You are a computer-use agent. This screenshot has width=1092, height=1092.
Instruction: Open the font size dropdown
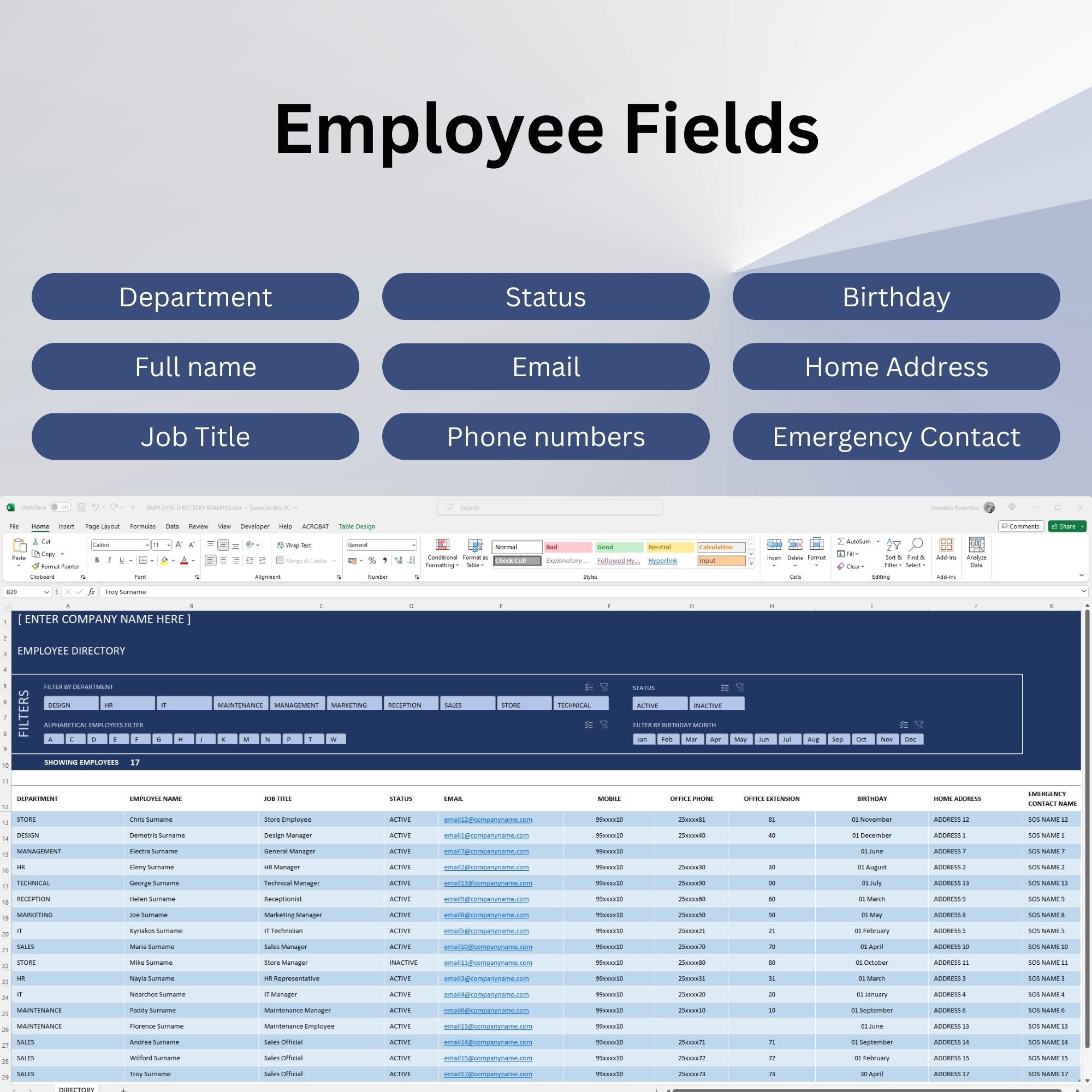tap(168, 545)
